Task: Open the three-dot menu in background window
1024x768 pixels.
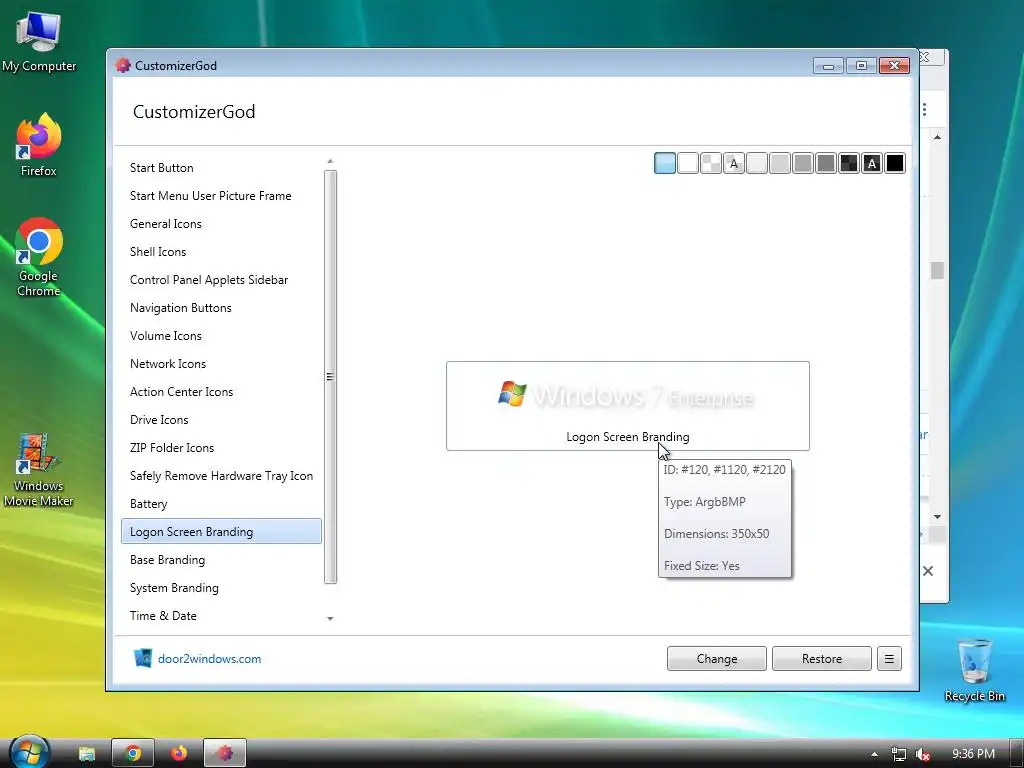Action: (925, 109)
